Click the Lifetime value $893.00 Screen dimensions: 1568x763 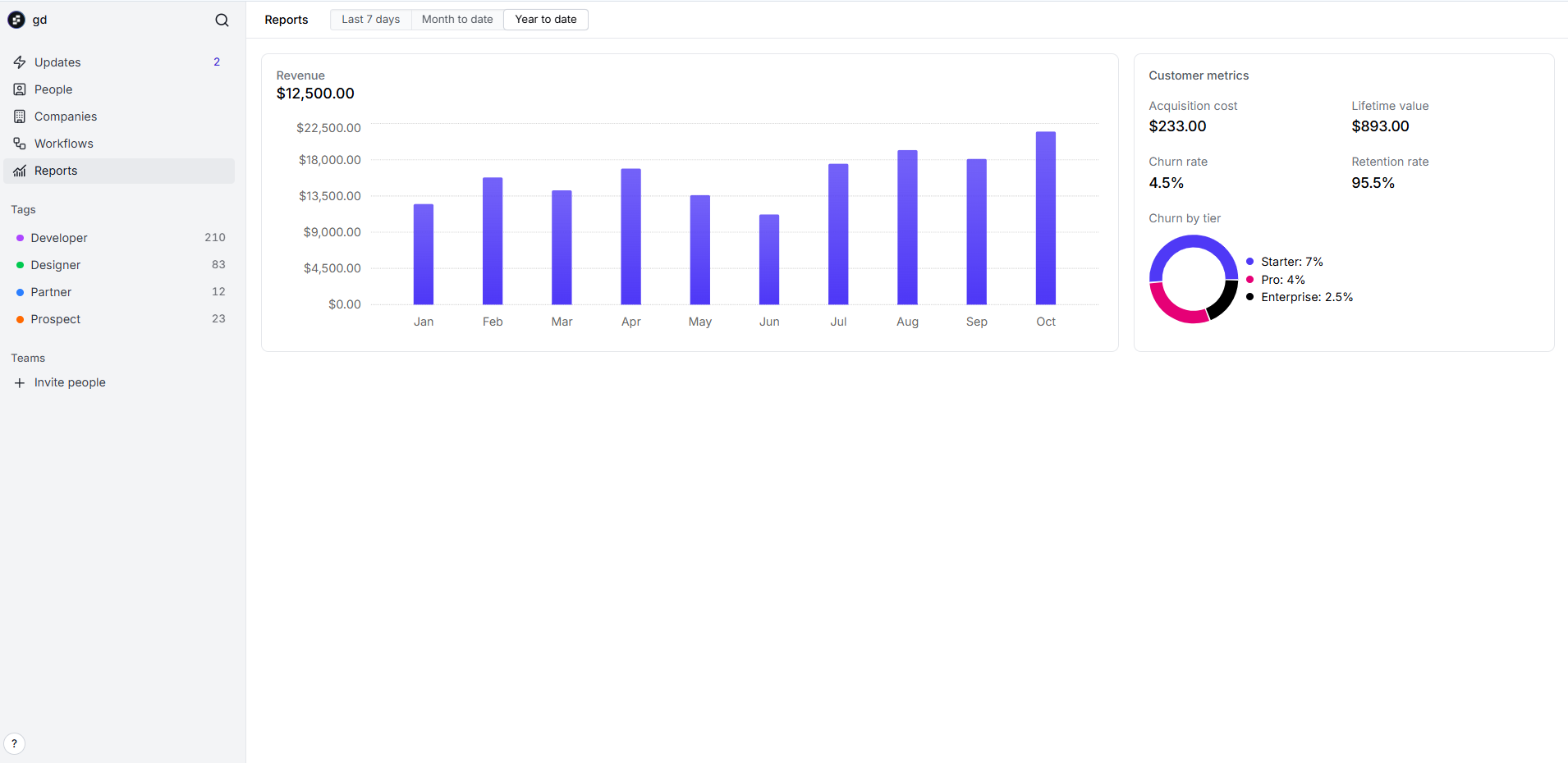[x=1380, y=126]
